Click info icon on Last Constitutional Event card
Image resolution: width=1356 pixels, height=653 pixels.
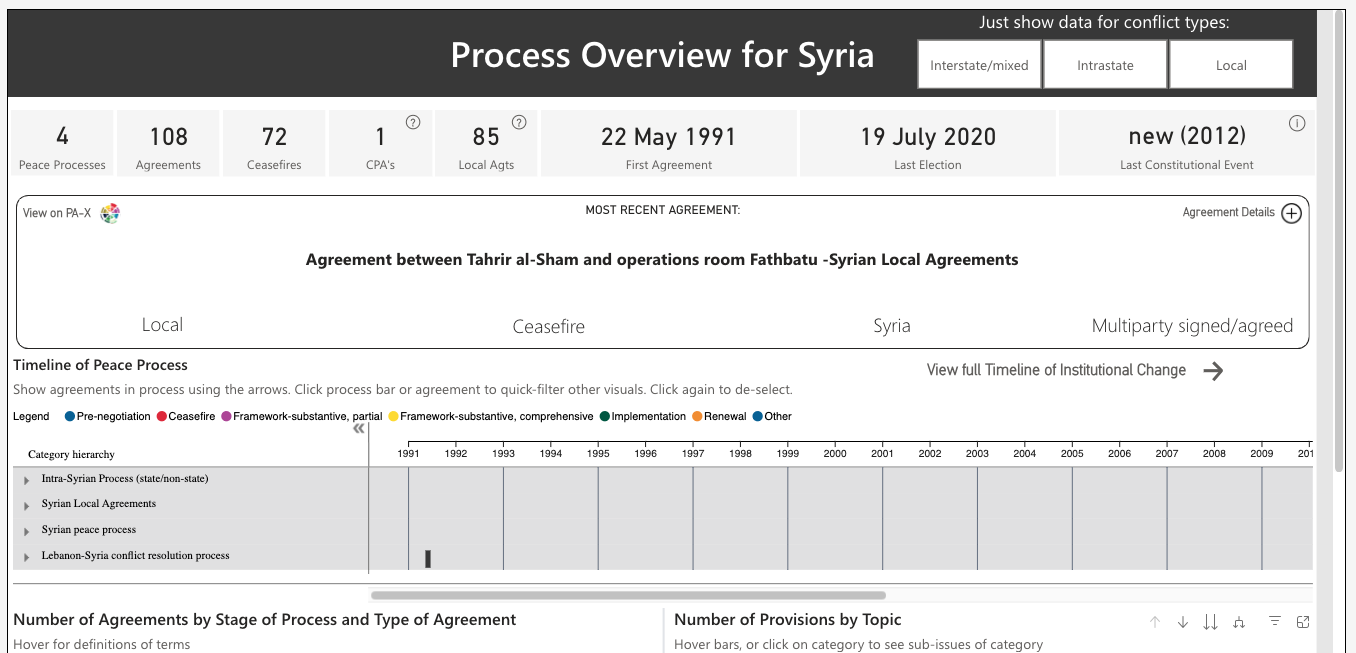pyautogui.click(x=1297, y=124)
